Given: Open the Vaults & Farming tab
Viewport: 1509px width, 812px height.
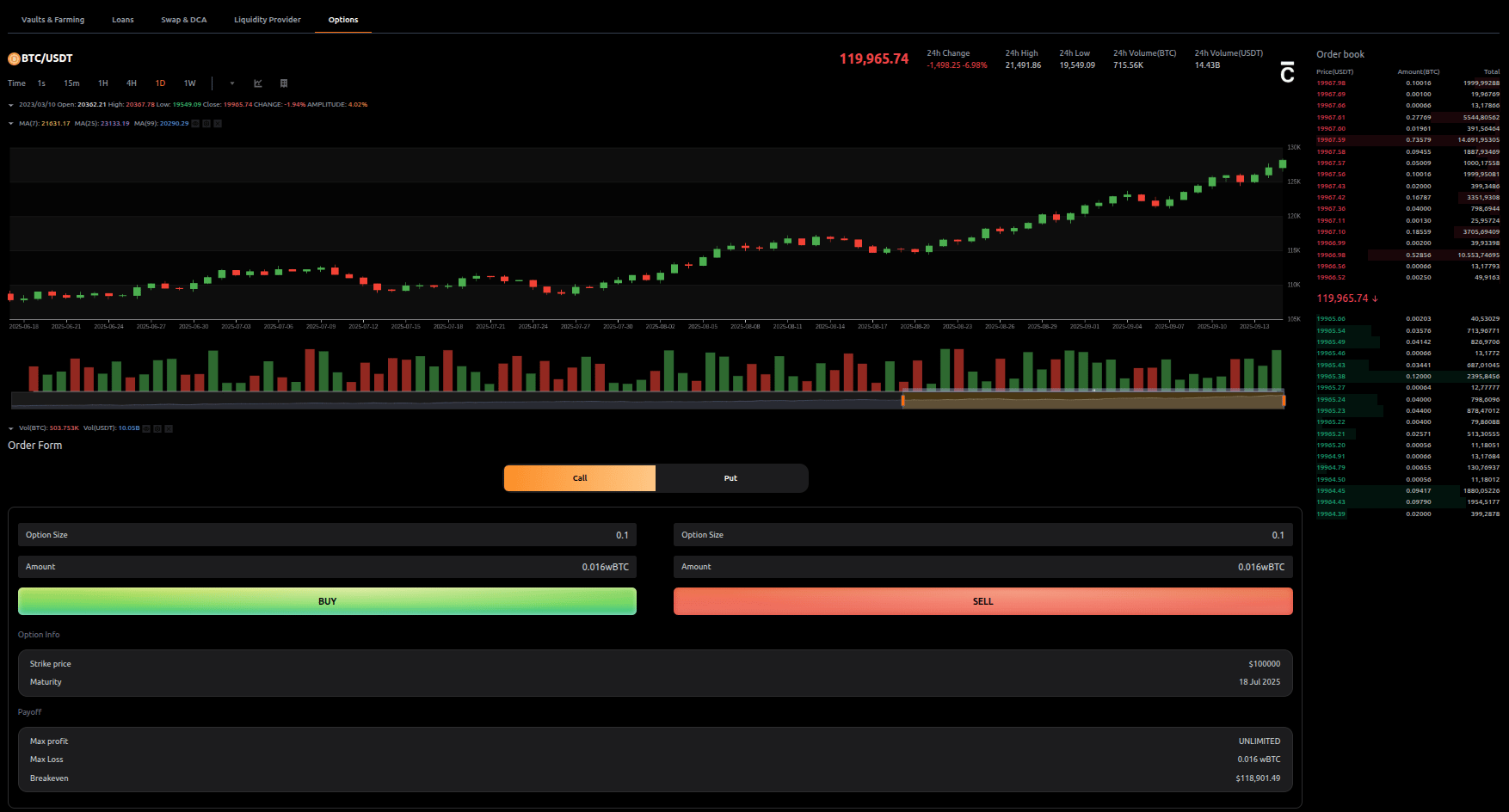Looking at the screenshot, I should (x=52, y=20).
